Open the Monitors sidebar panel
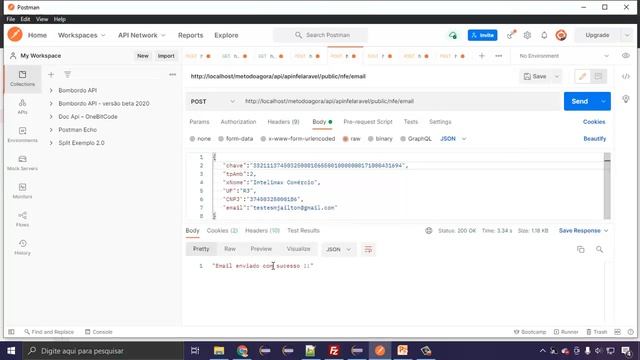 click(22, 191)
